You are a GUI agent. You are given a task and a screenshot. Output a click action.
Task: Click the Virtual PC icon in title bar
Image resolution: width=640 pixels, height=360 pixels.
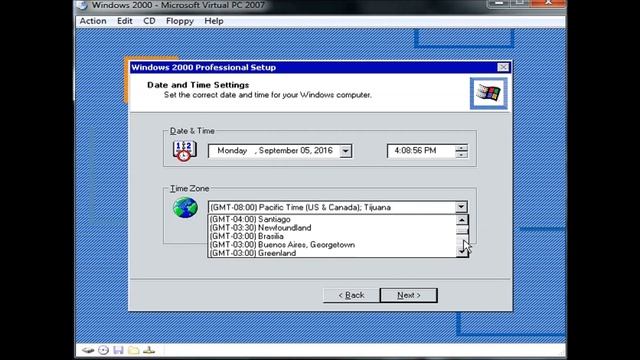click(x=82, y=5)
